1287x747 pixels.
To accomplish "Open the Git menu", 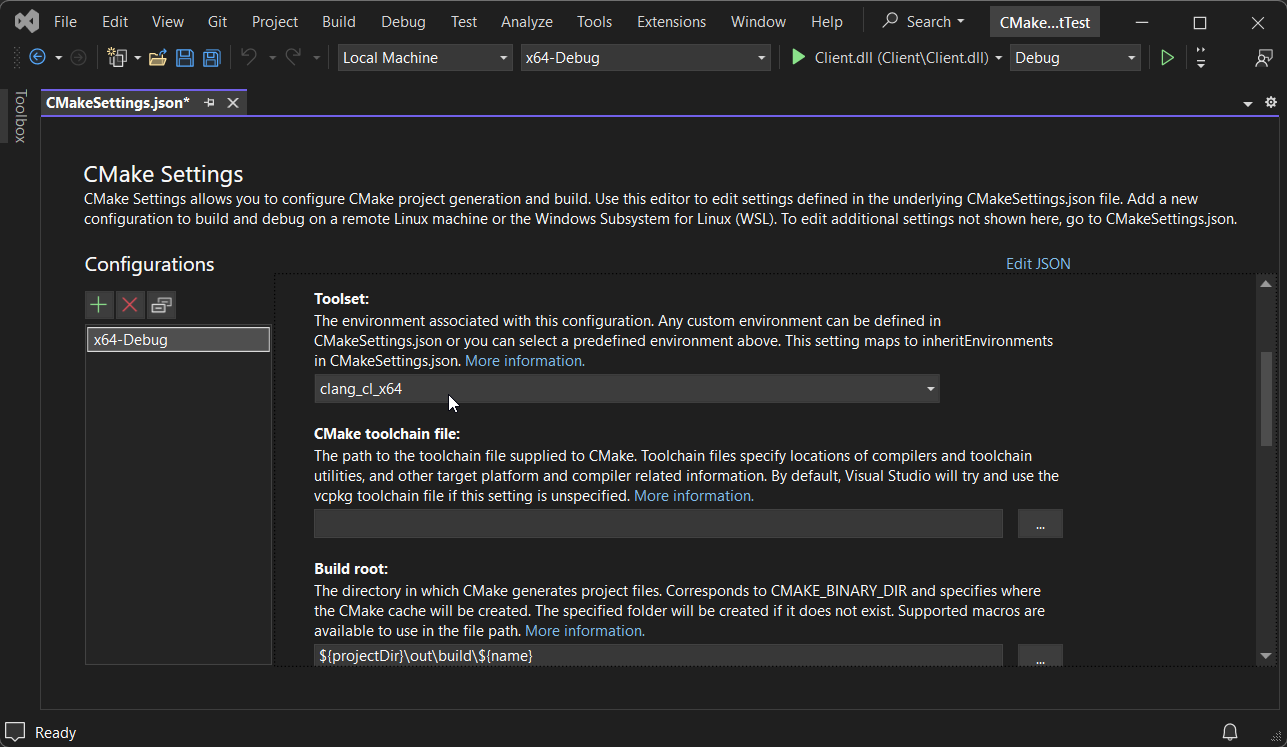I will (x=217, y=21).
